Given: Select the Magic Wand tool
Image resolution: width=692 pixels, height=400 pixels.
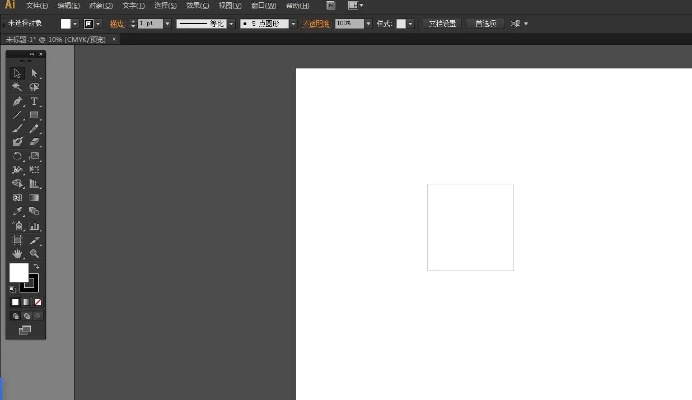Looking at the screenshot, I should (17, 87).
